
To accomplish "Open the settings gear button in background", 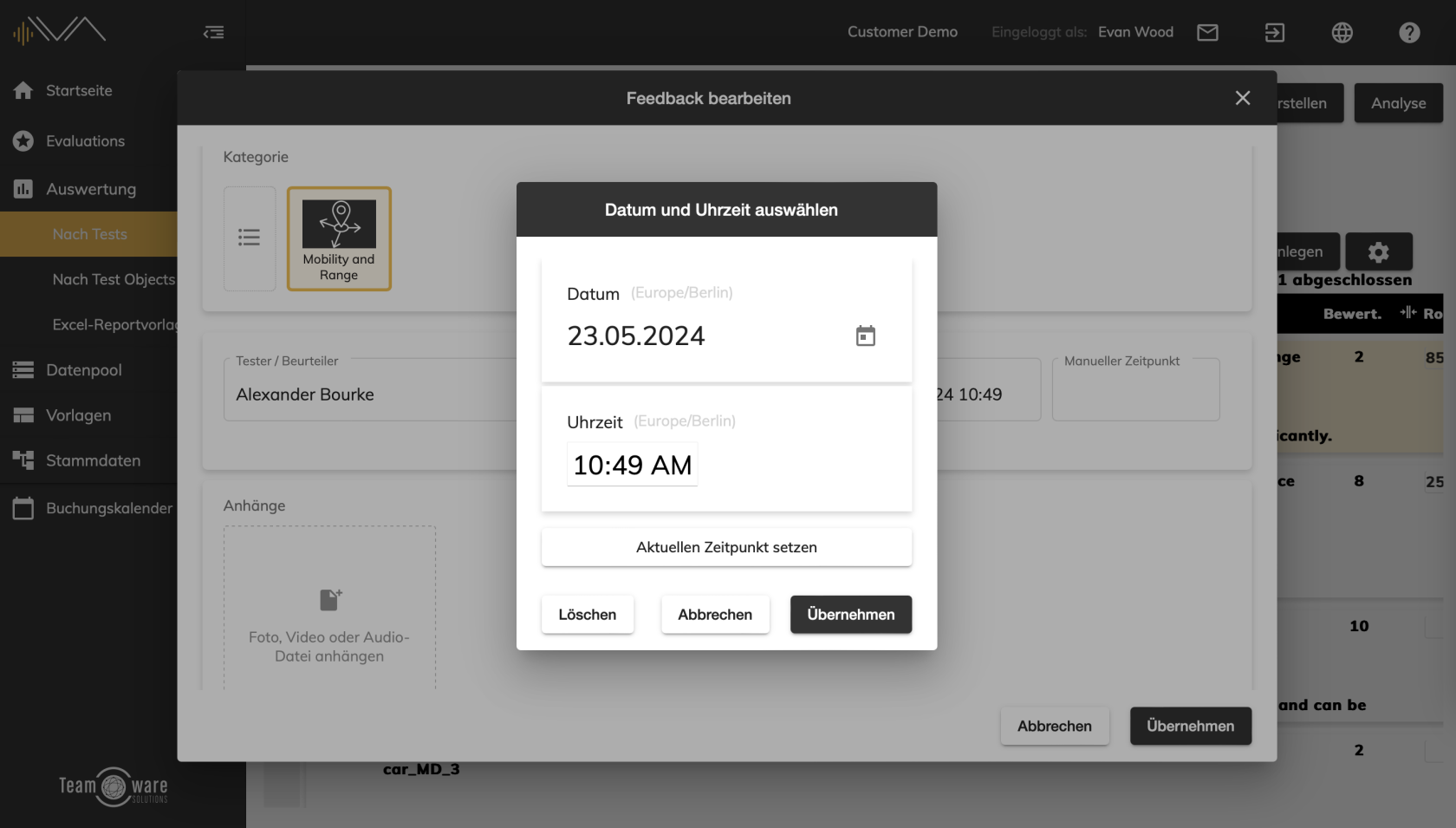I will coord(1378,251).
